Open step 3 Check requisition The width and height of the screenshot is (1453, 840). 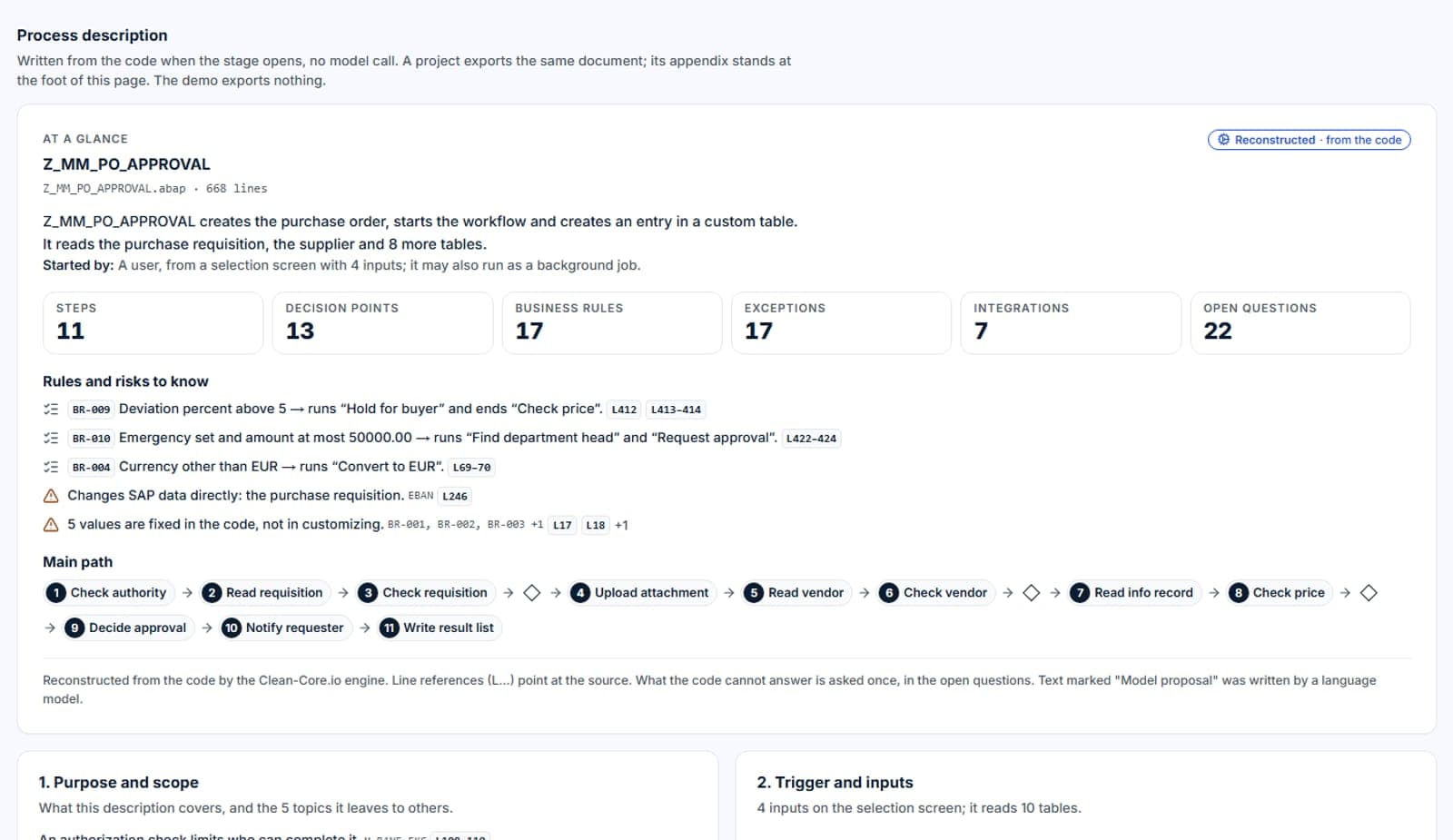(x=425, y=593)
